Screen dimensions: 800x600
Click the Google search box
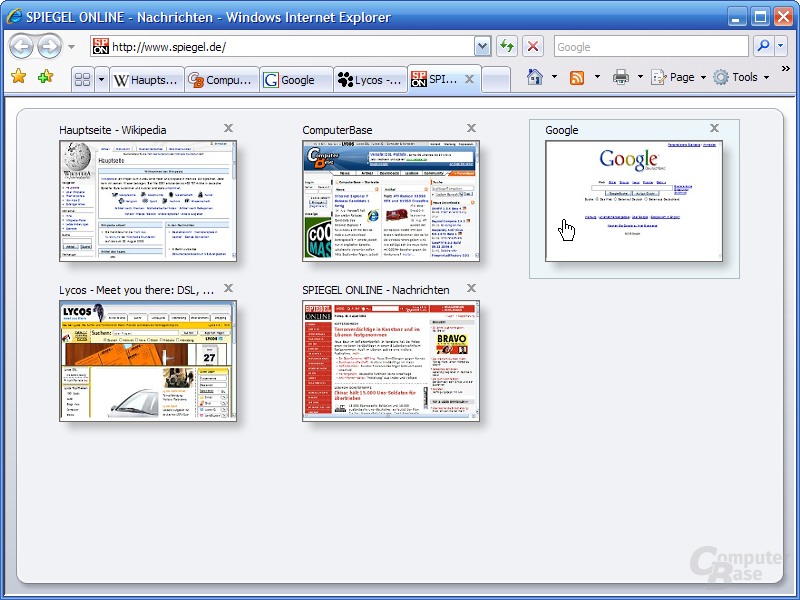pos(651,46)
